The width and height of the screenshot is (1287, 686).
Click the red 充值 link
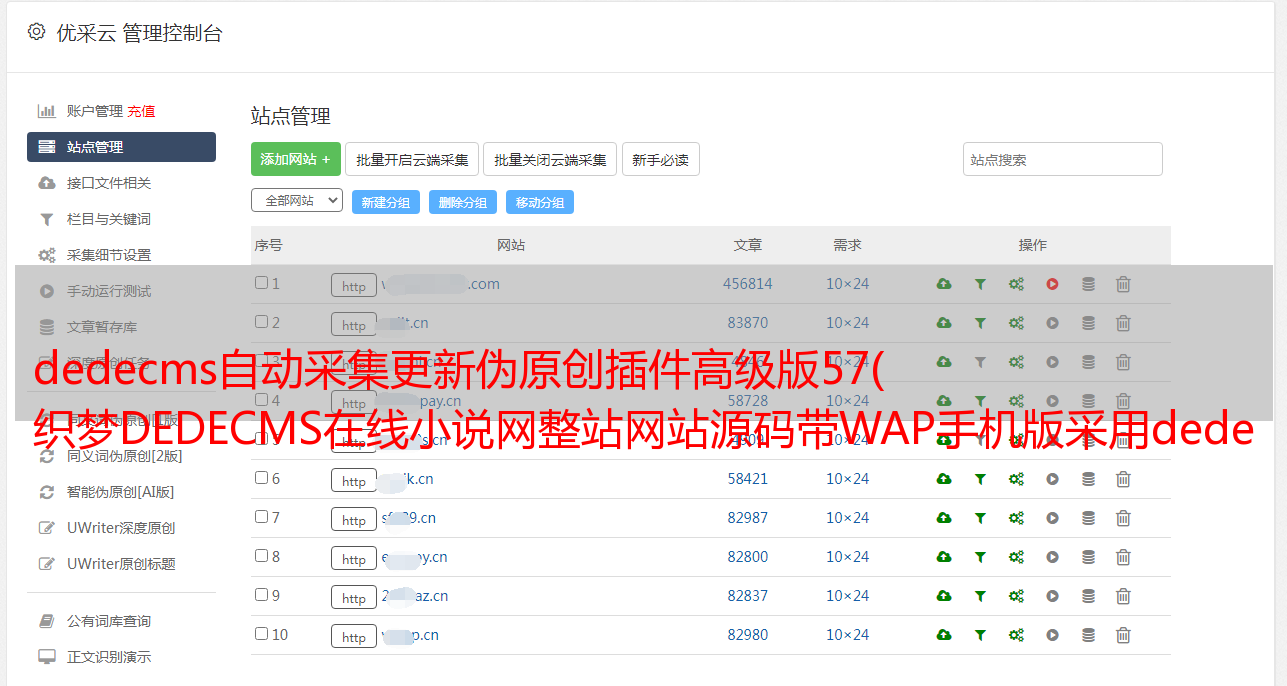tap(141, 111)
